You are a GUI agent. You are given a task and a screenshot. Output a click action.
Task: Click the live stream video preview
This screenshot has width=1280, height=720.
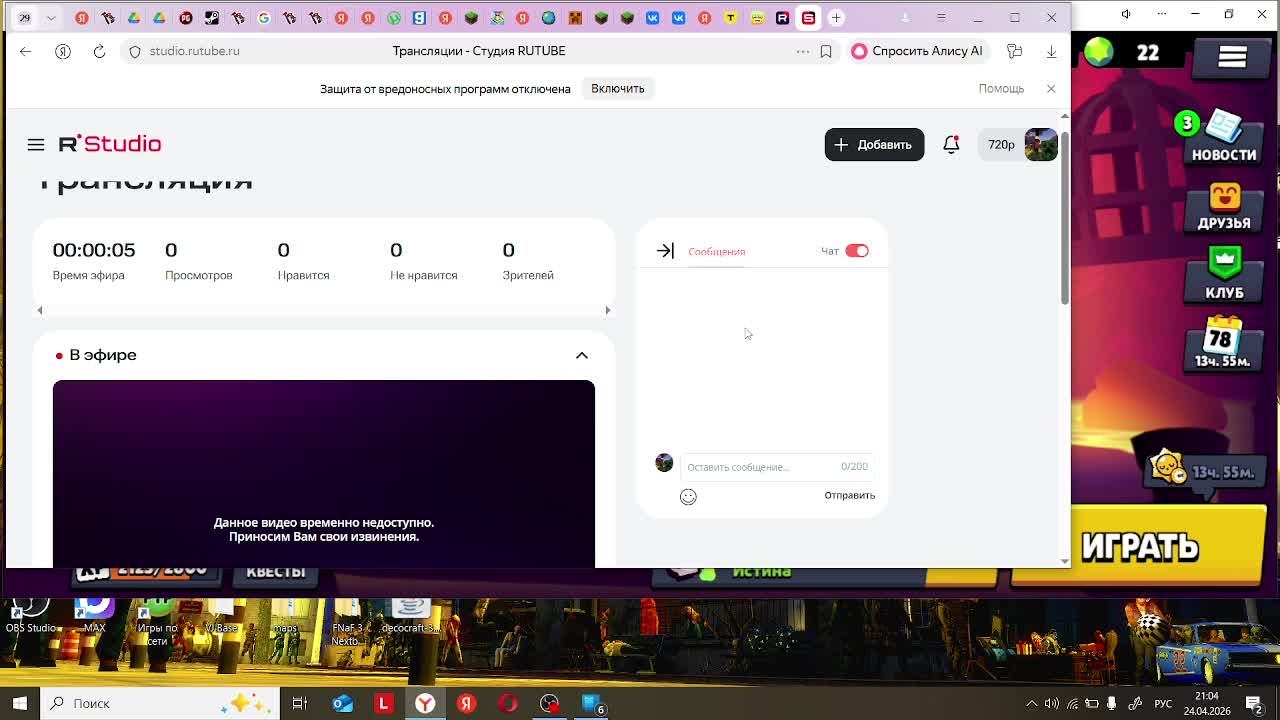pos(324,474)
